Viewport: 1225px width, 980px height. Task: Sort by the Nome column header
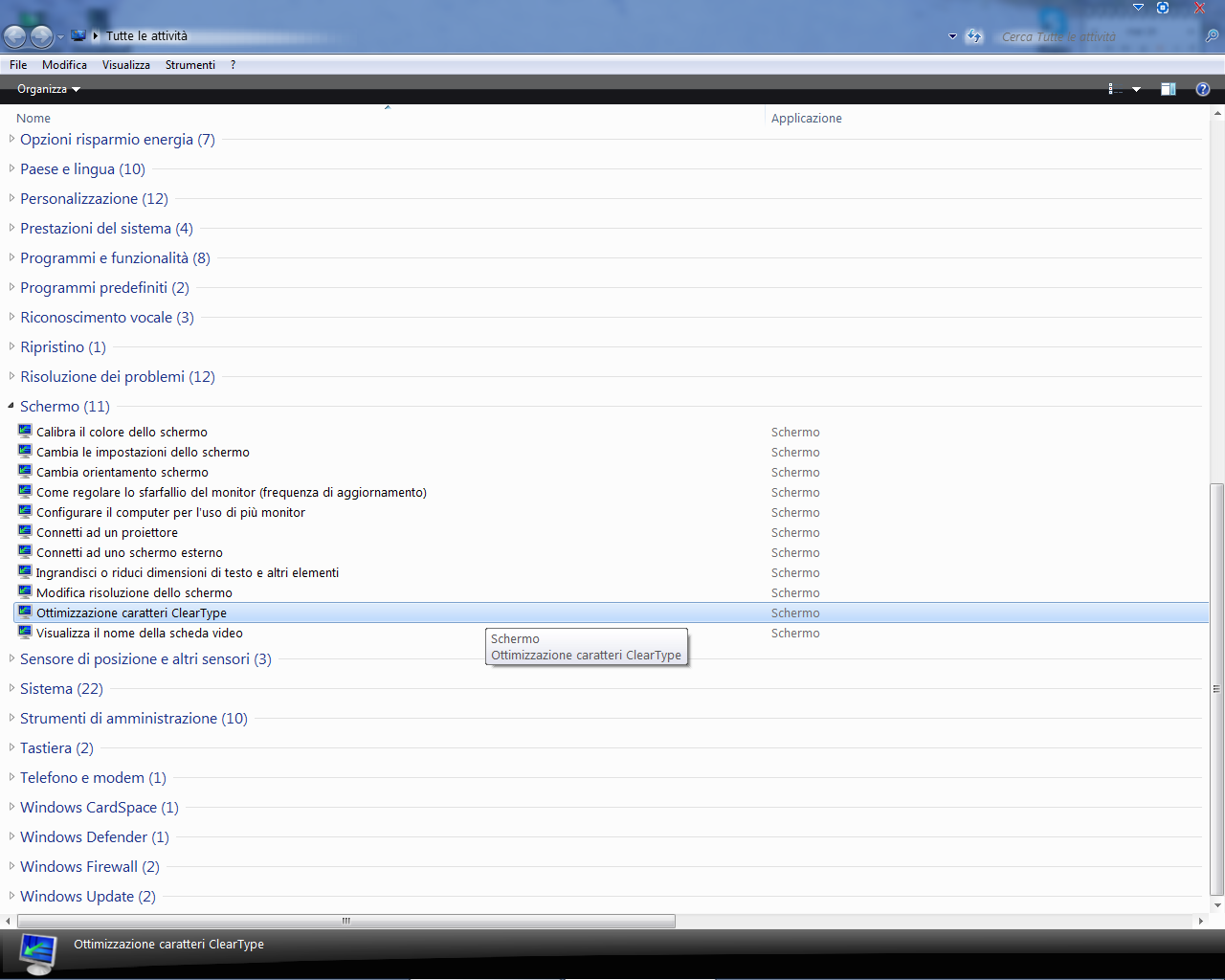pyautogui.click(x=33, y=118)
